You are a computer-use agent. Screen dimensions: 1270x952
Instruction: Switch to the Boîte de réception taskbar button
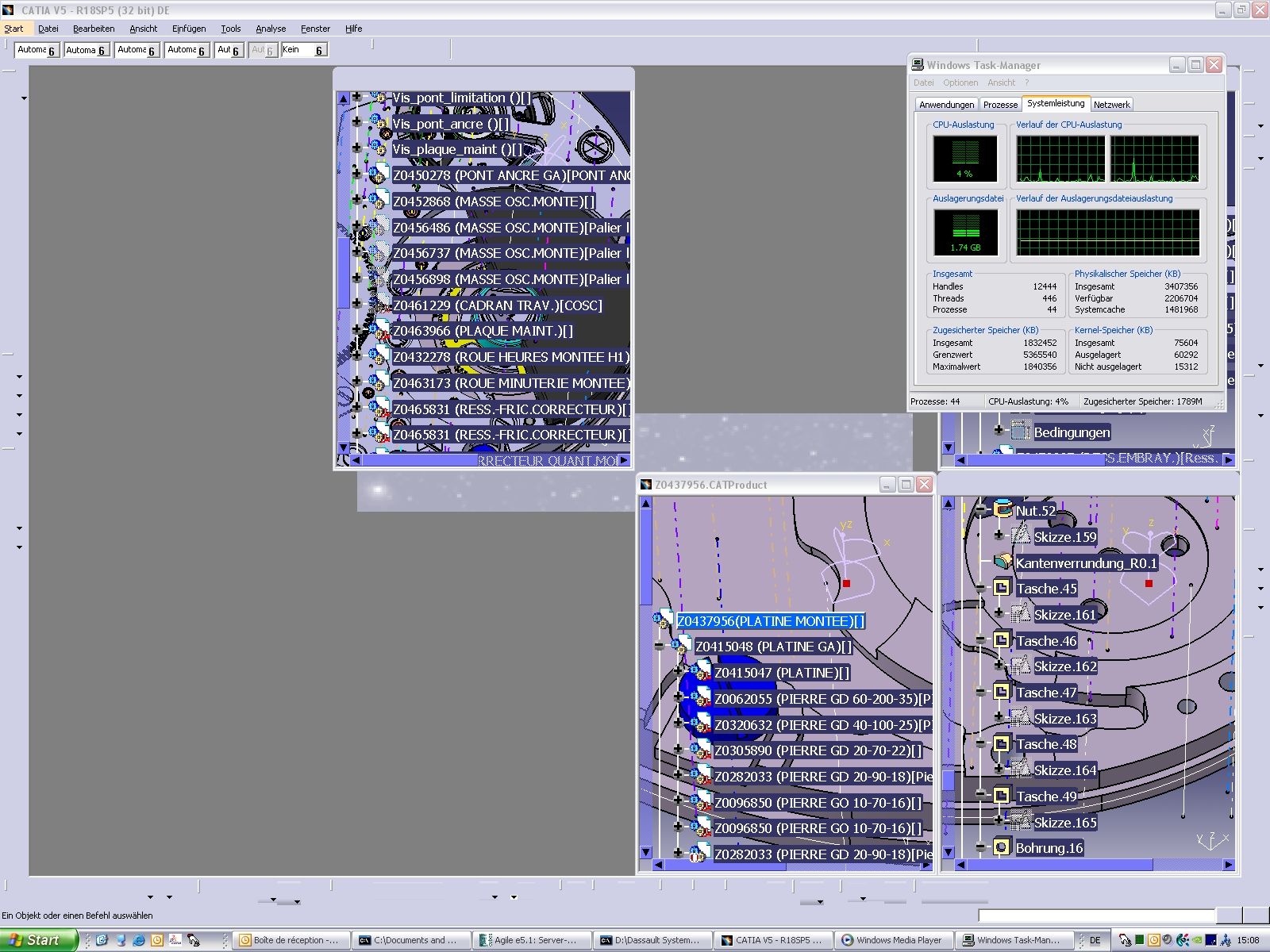[x=291, y=940]
